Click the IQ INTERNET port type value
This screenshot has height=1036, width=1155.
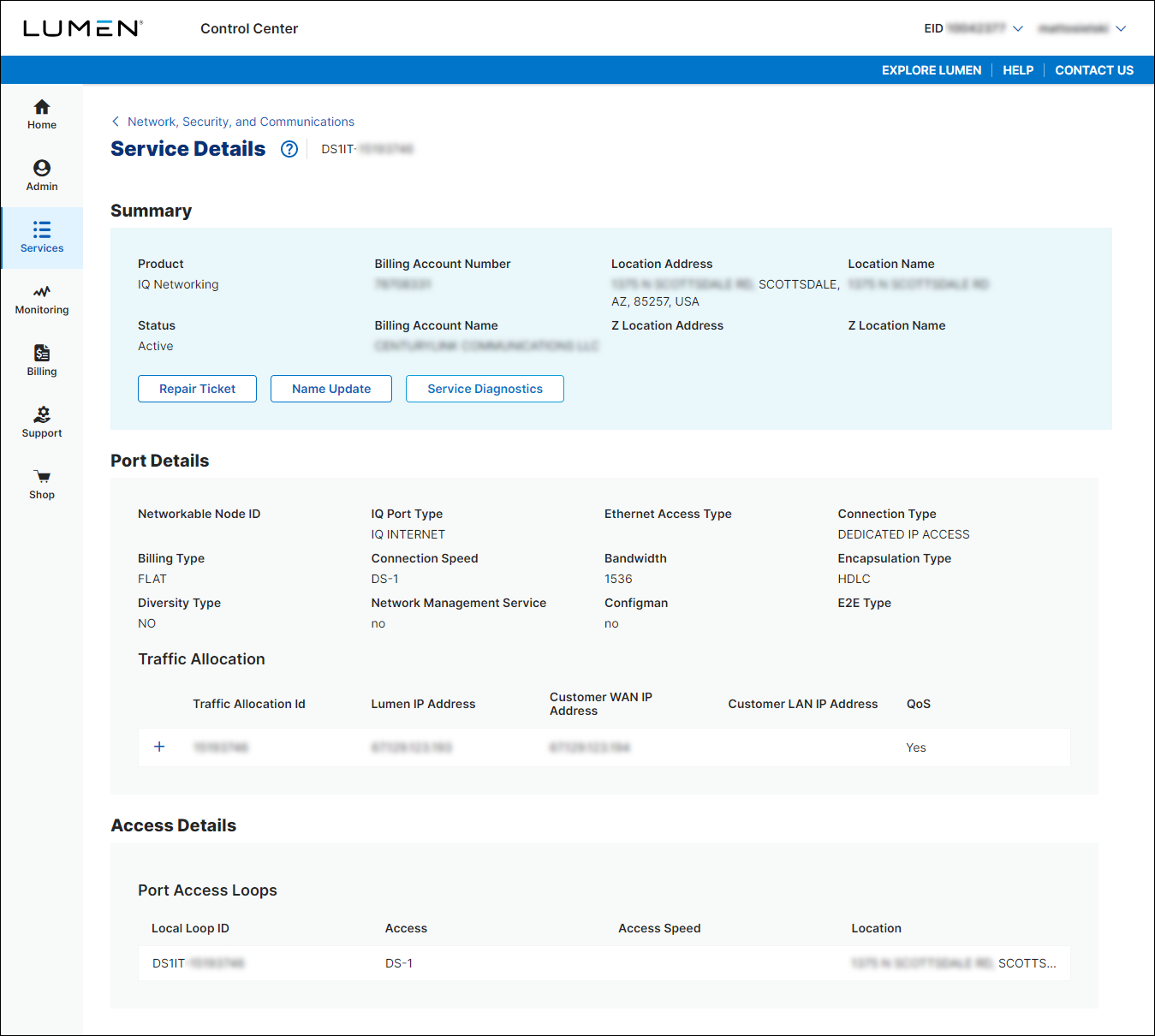pyautogui.click(x=408, y=534)
